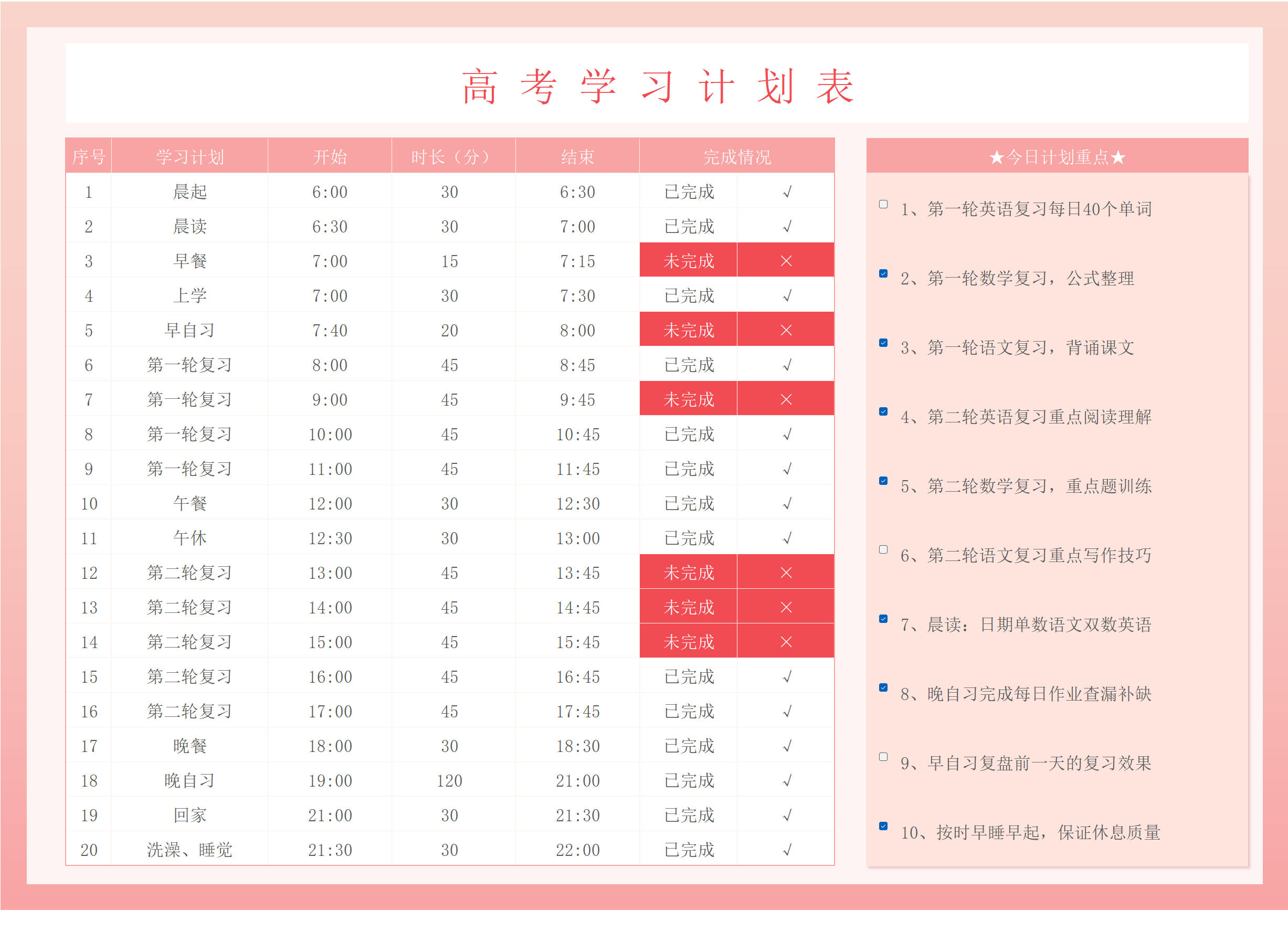Uncheck the item 2 math formula review checkbox
This screenshot has width=1288, height=932.
(883, 274)
